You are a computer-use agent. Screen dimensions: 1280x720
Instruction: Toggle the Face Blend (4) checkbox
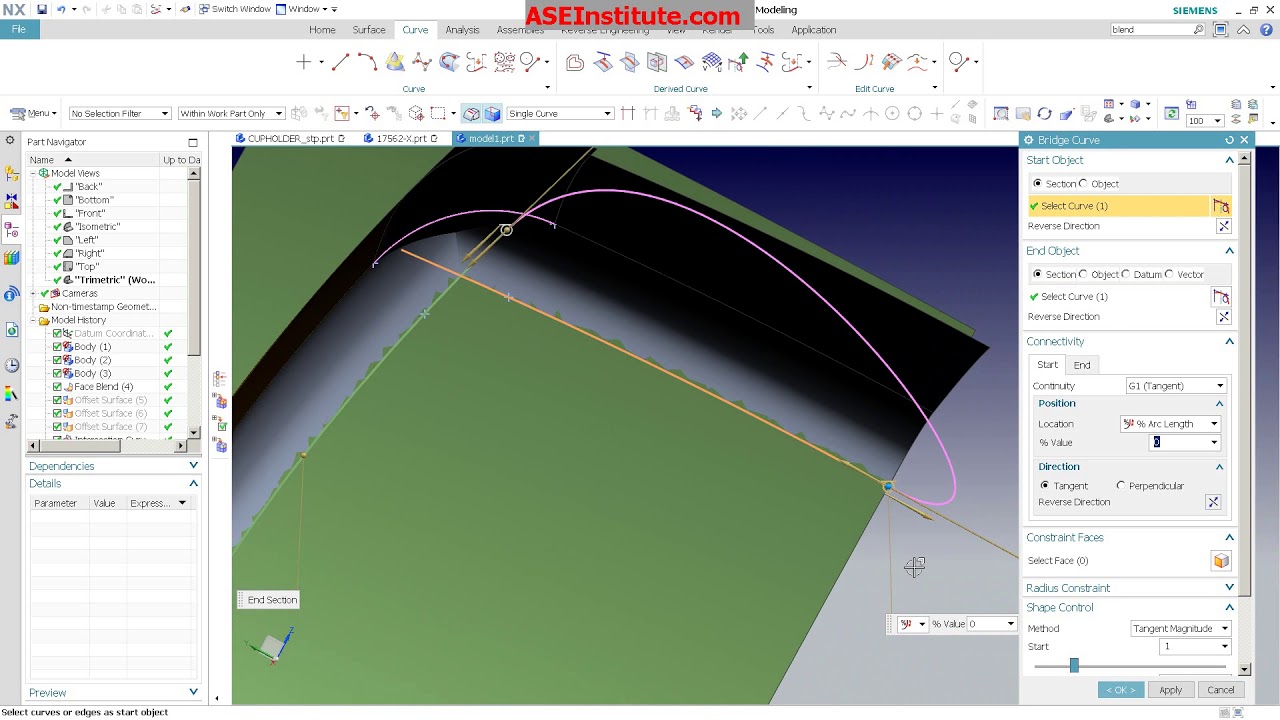coord(57,387)
